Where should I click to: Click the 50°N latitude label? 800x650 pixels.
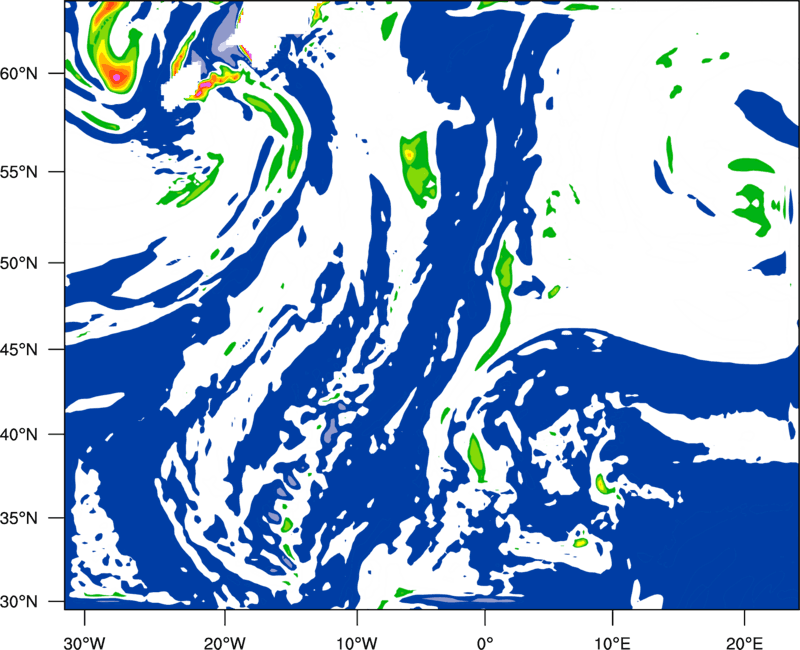(x=19, y=264)
